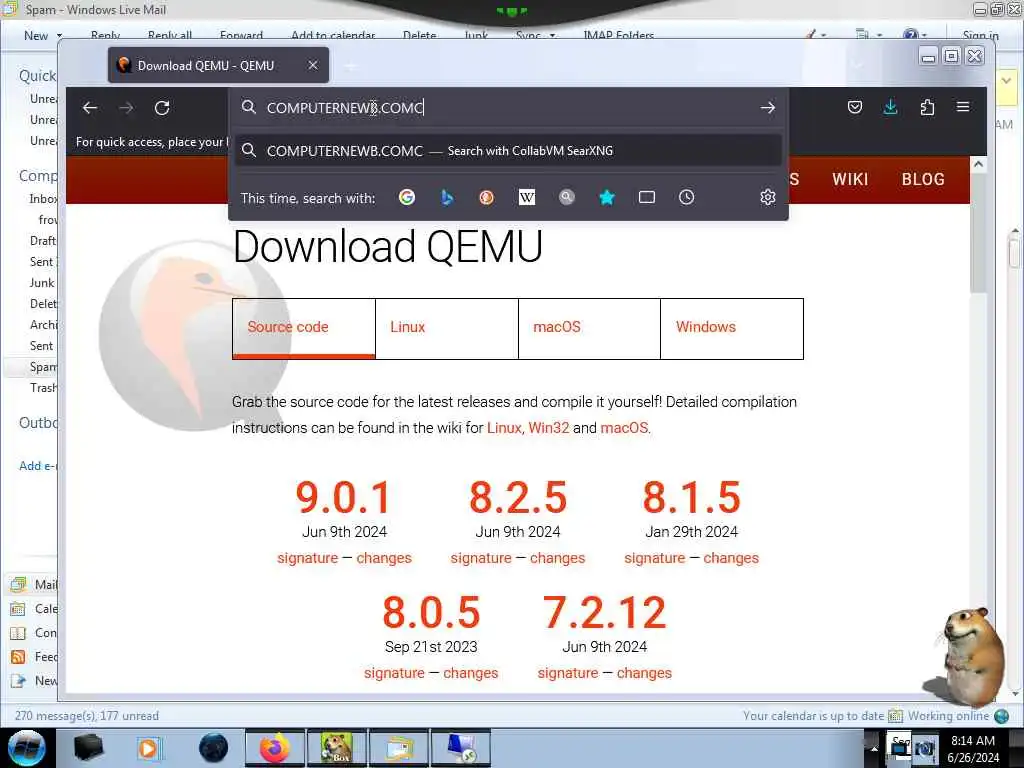Download QEMU version 7.2.12

[x=604, y=613]
